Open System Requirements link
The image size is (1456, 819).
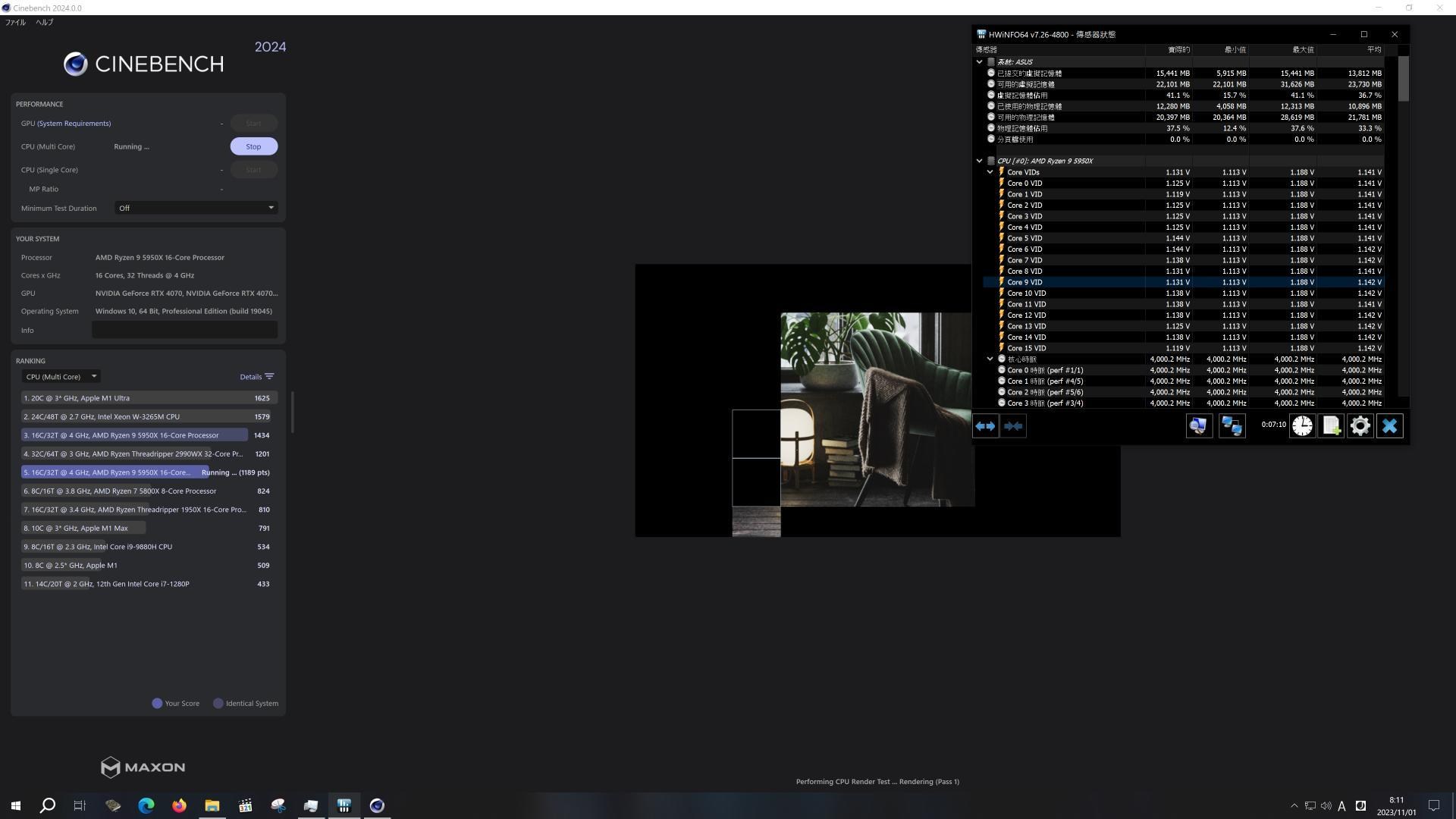click(x=74, y=124)
